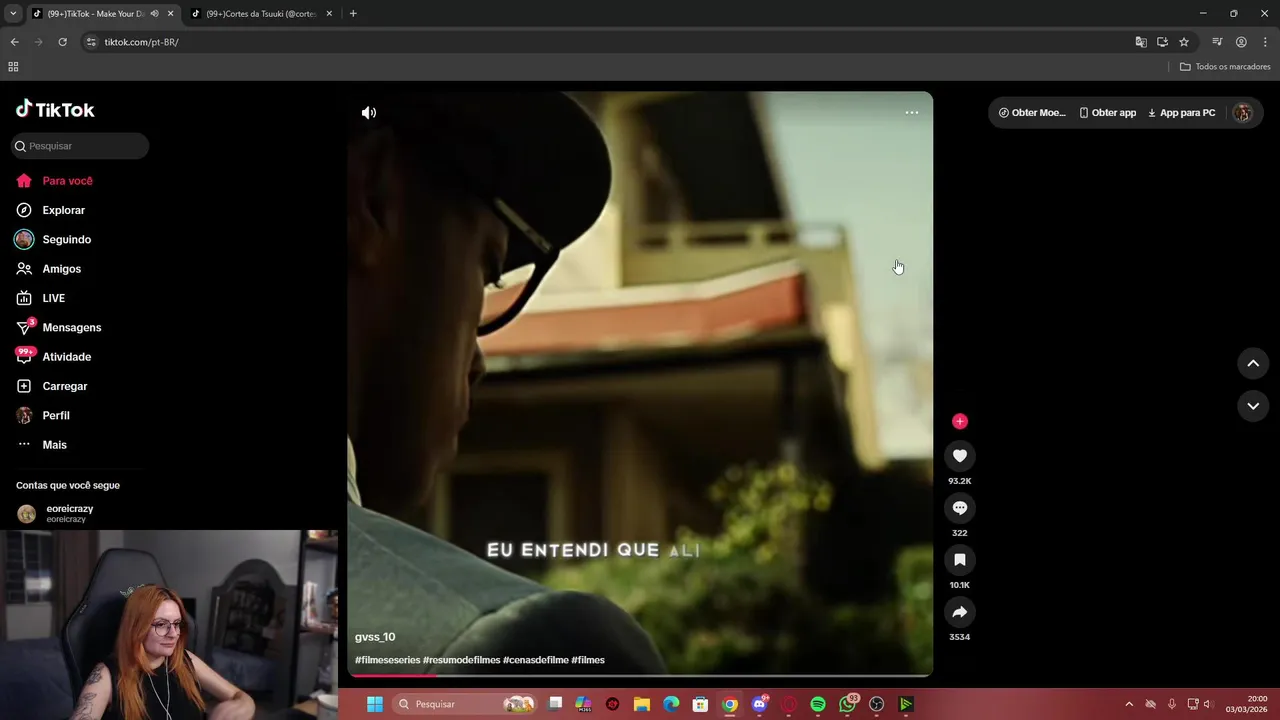Open the Chrome three-dot menu
1280x720 pixels.
pos(1265,42)
